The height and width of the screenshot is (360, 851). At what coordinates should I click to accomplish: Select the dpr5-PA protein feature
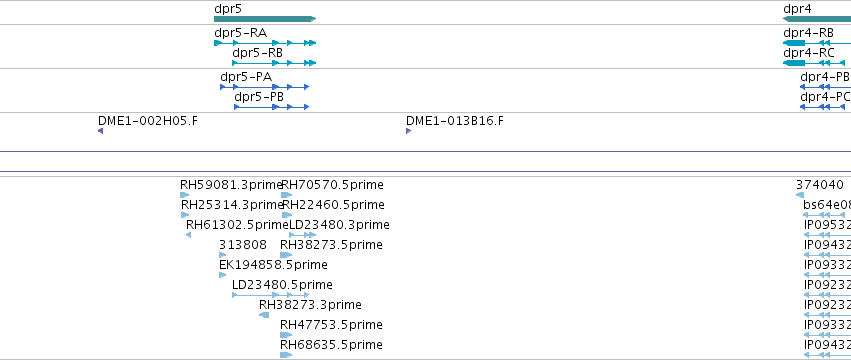[264, 87]
